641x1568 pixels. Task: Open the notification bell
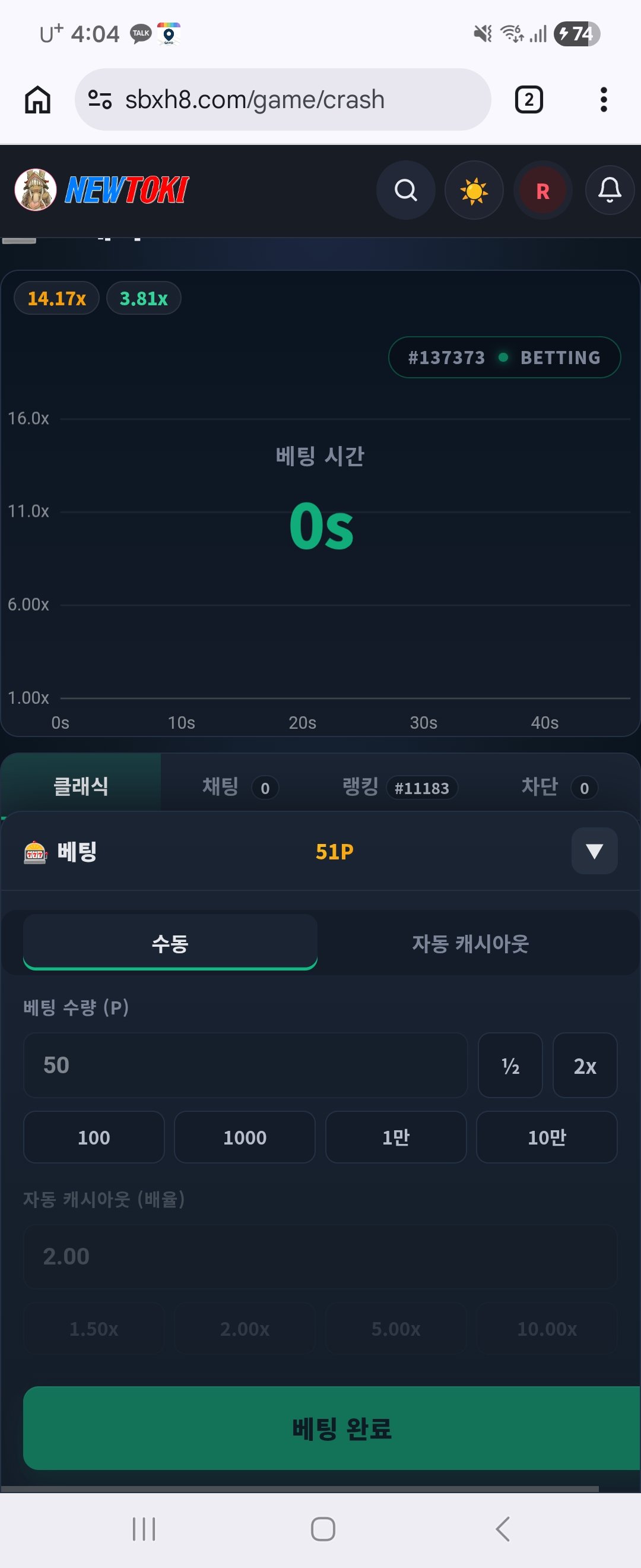coord(610,190)
